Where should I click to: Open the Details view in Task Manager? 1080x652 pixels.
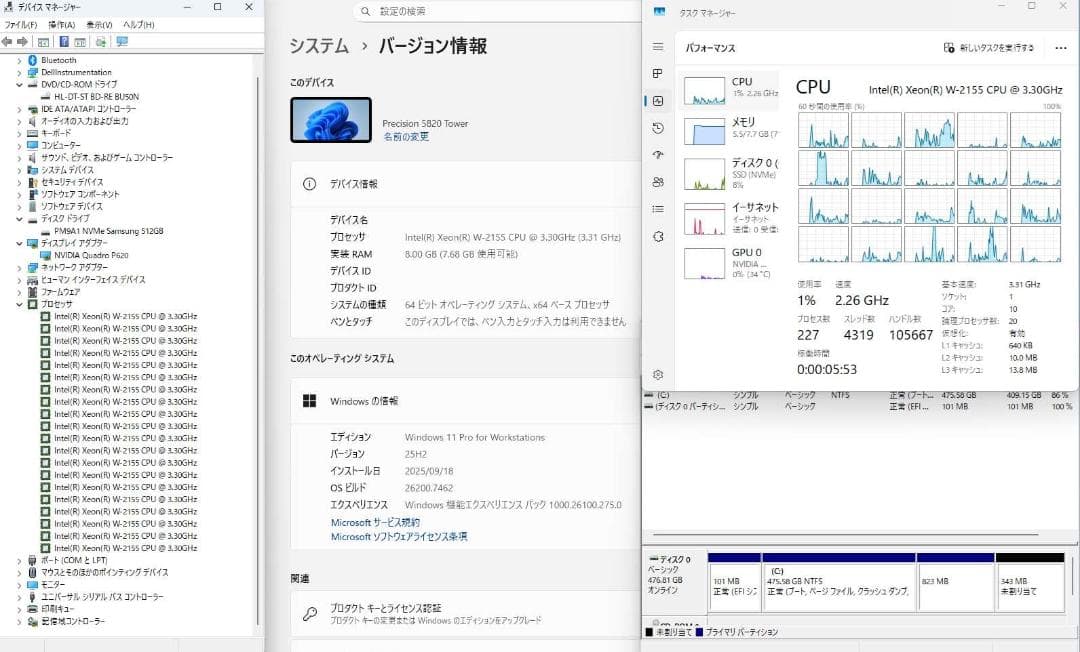pos(658,209)
